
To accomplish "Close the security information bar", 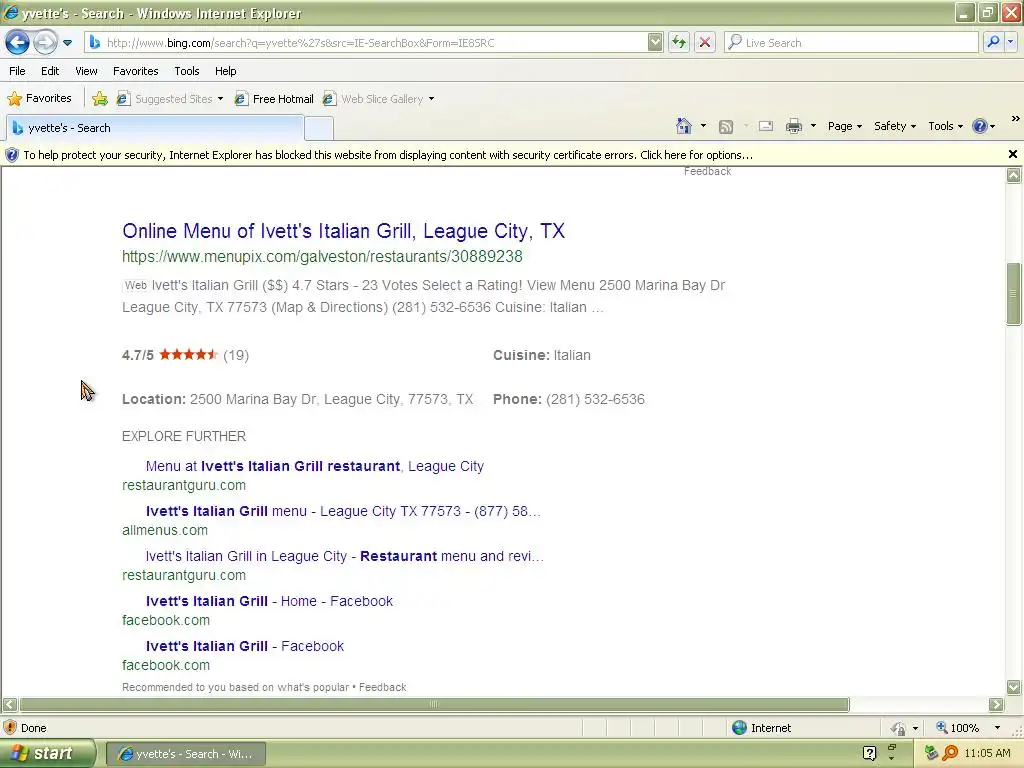I will point(1012,154).
